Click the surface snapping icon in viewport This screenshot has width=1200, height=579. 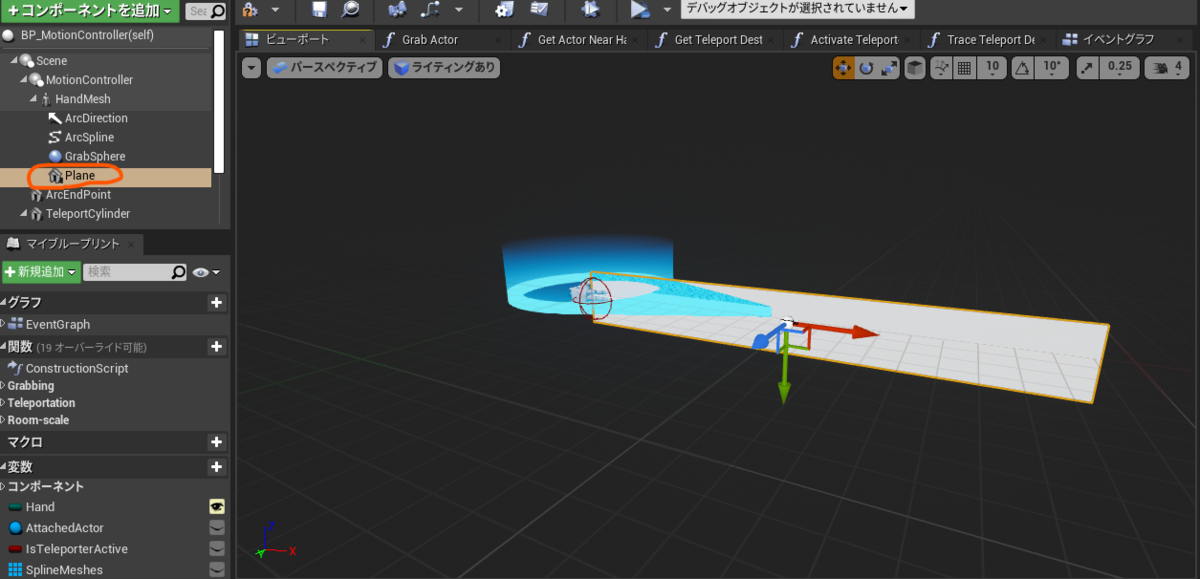(x=940, y=68)
